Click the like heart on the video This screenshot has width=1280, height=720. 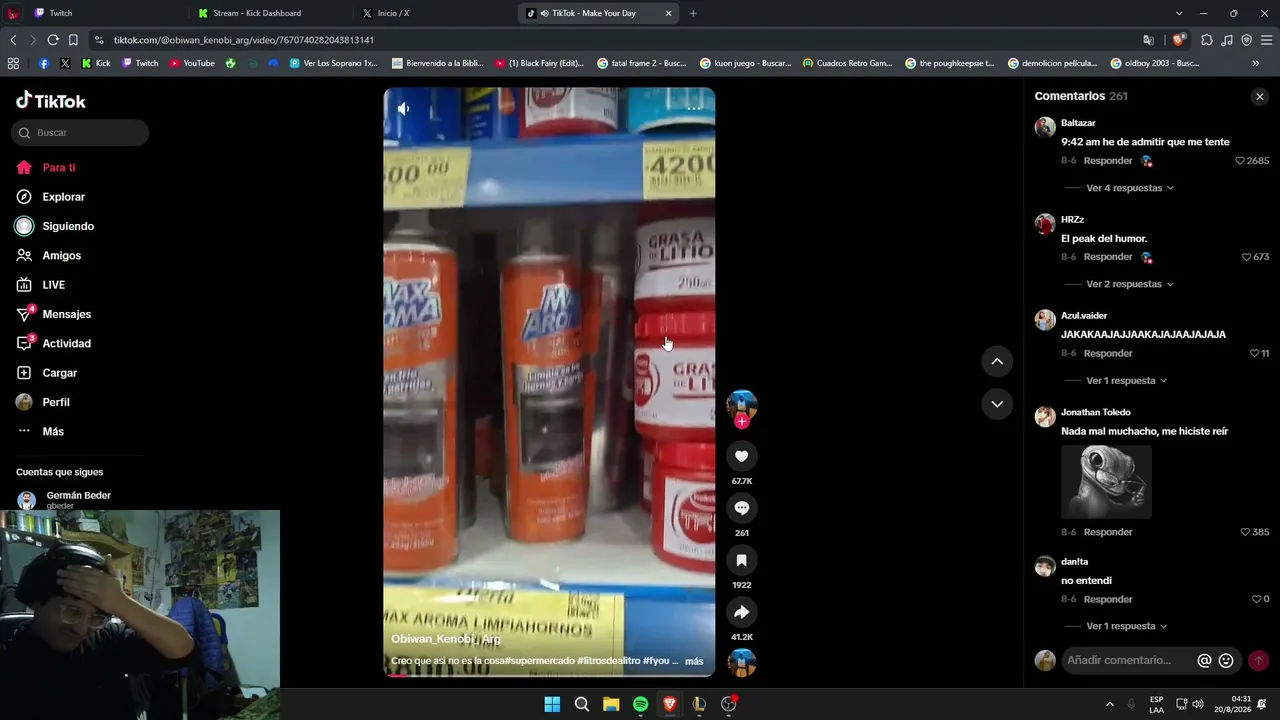[x=741, y=456]
